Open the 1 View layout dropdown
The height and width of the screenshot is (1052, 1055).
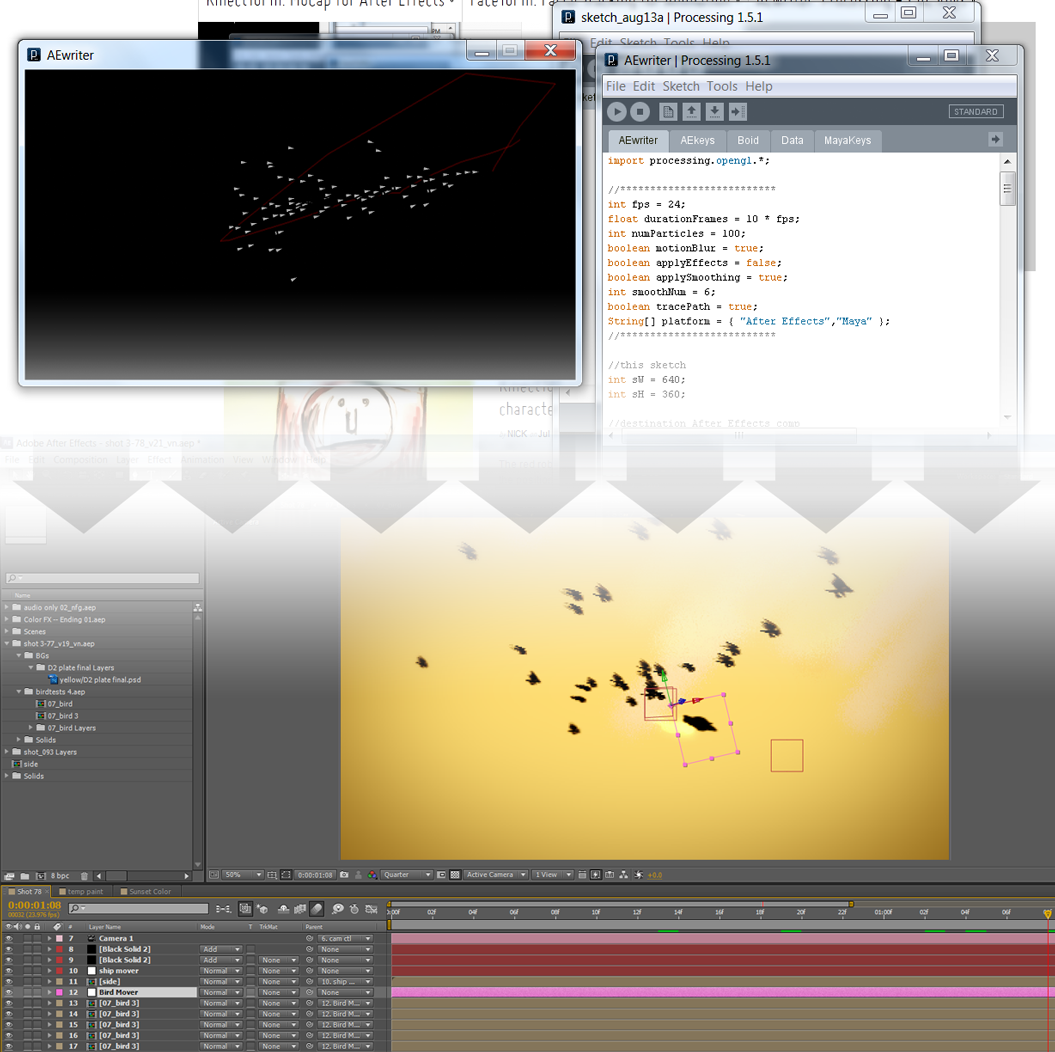tap(552, 874)
